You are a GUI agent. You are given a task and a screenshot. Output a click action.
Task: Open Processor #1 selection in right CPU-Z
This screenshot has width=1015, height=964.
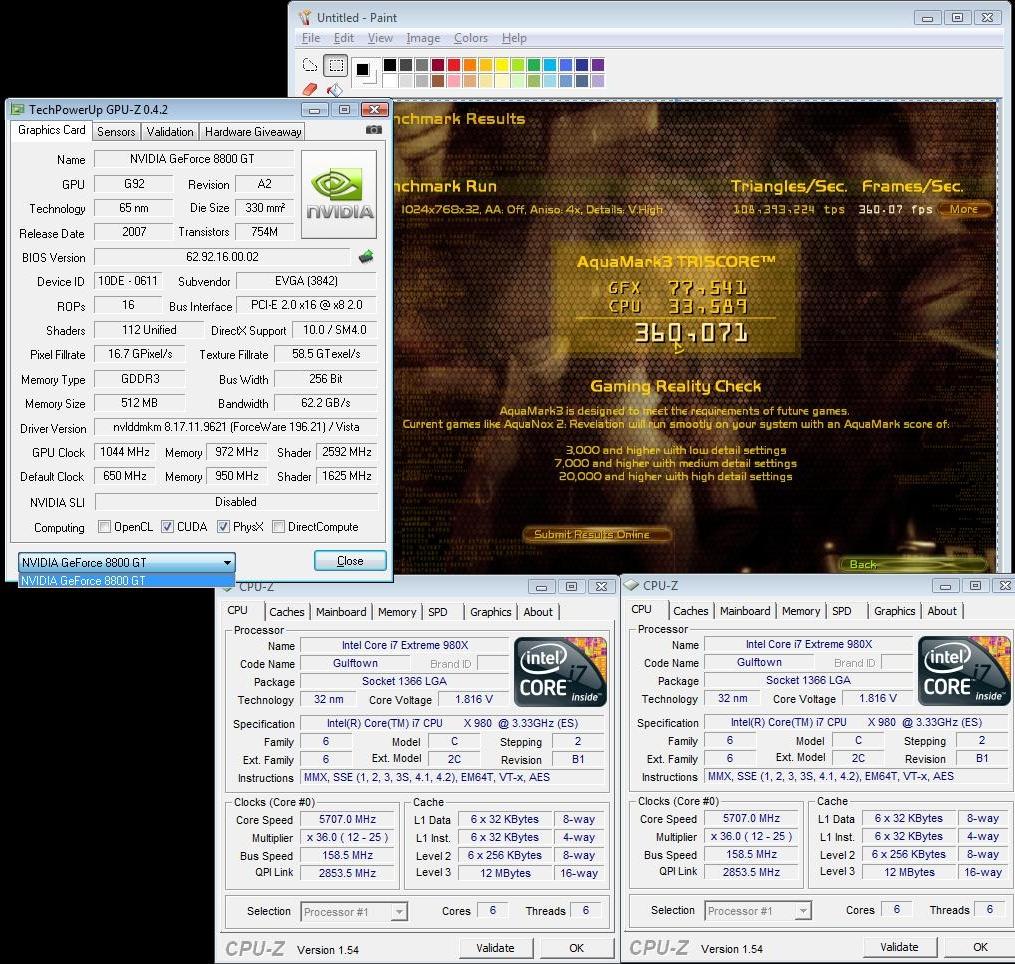(x=757, y=911)
